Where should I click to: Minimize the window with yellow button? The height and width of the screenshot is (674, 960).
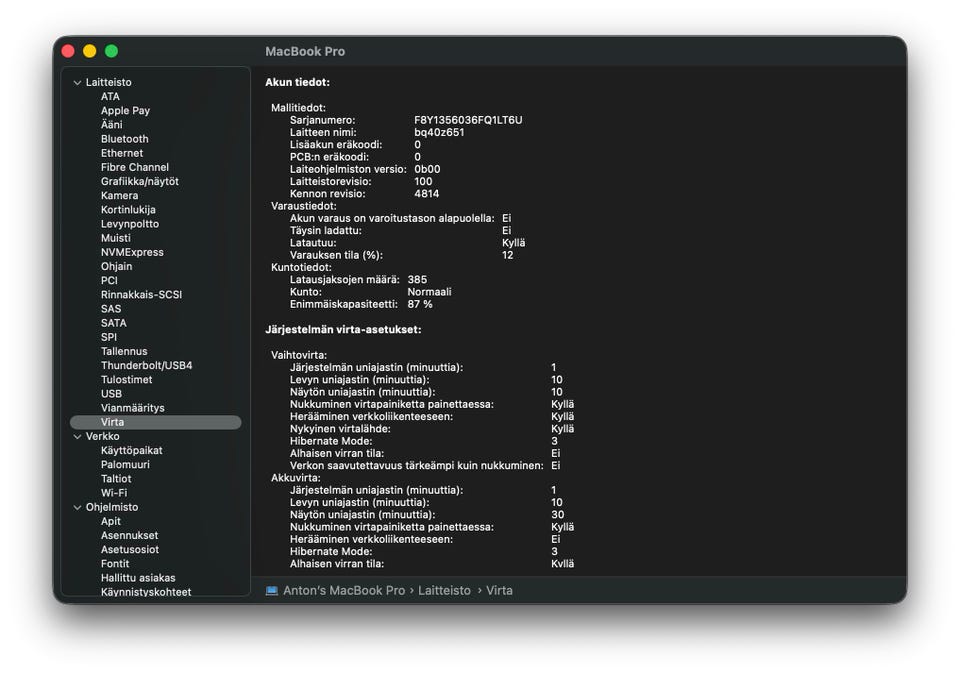pos(90,51)
